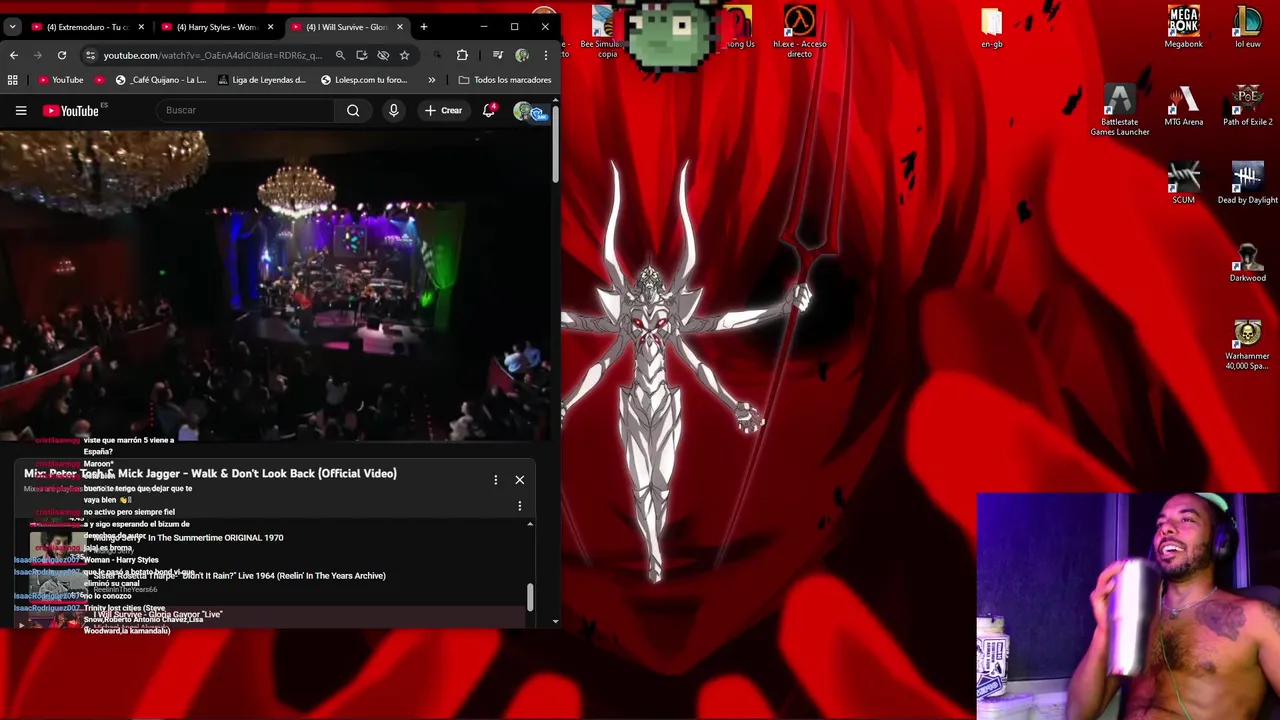Open Todos los marcadores folder
This screenshot has height=720, width=1280.
tap(505, 80)
